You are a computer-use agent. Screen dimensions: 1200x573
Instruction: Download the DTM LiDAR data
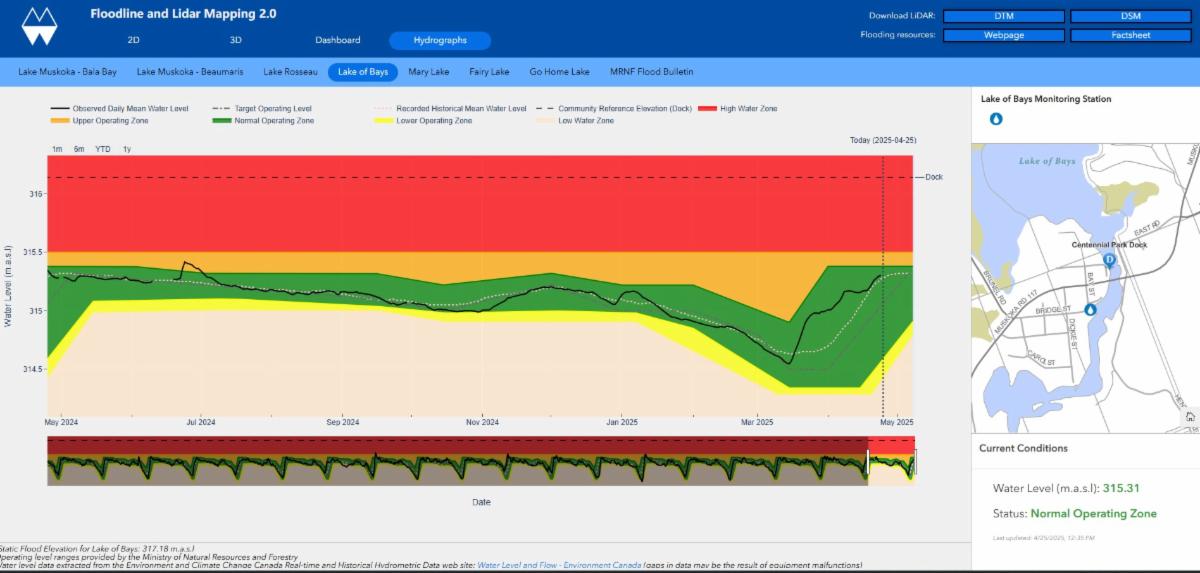click(1001, 16)
